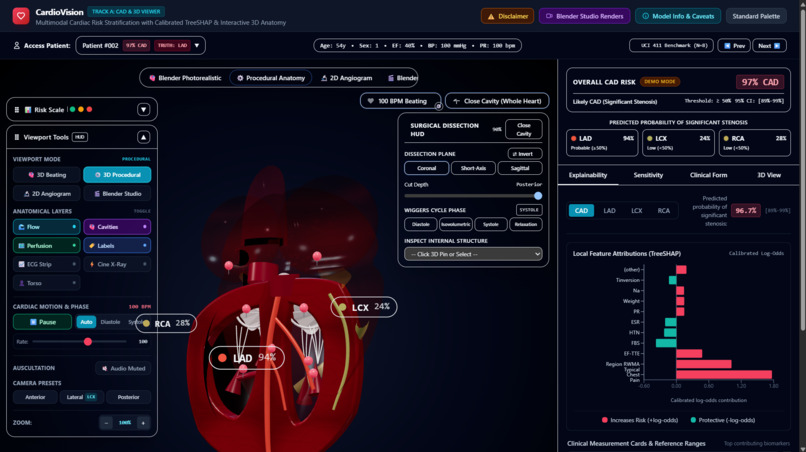
Task: Open the Clinical Form tab
Action: tap(708, 175)
